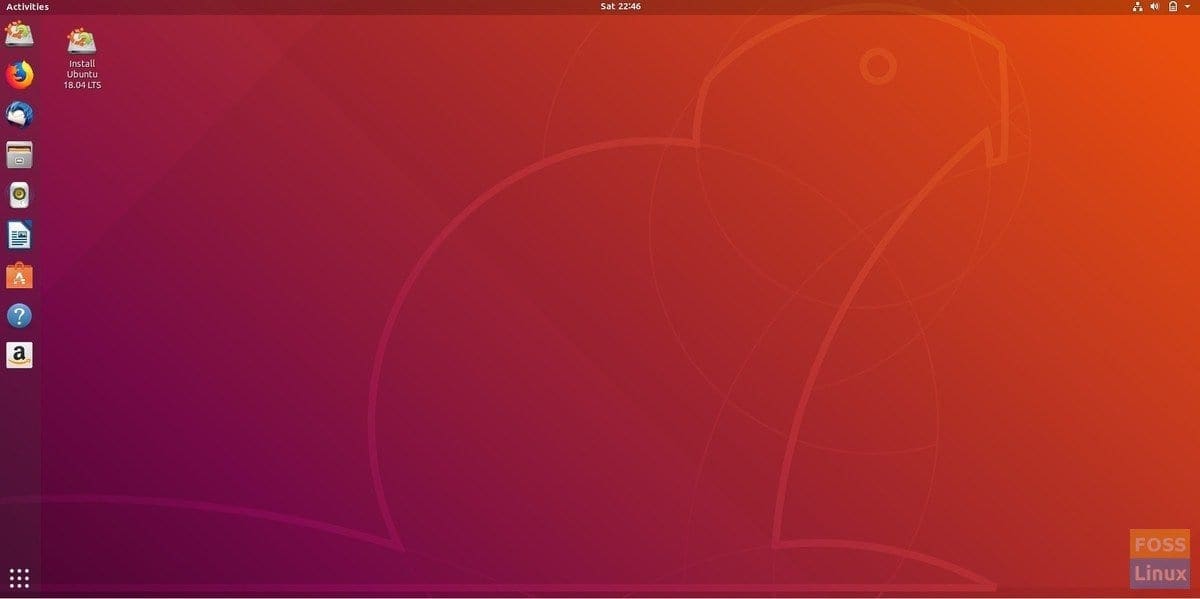Click the battery status icon
The width and height of the screenshot is (1200, 599).
coord(1173,6)
